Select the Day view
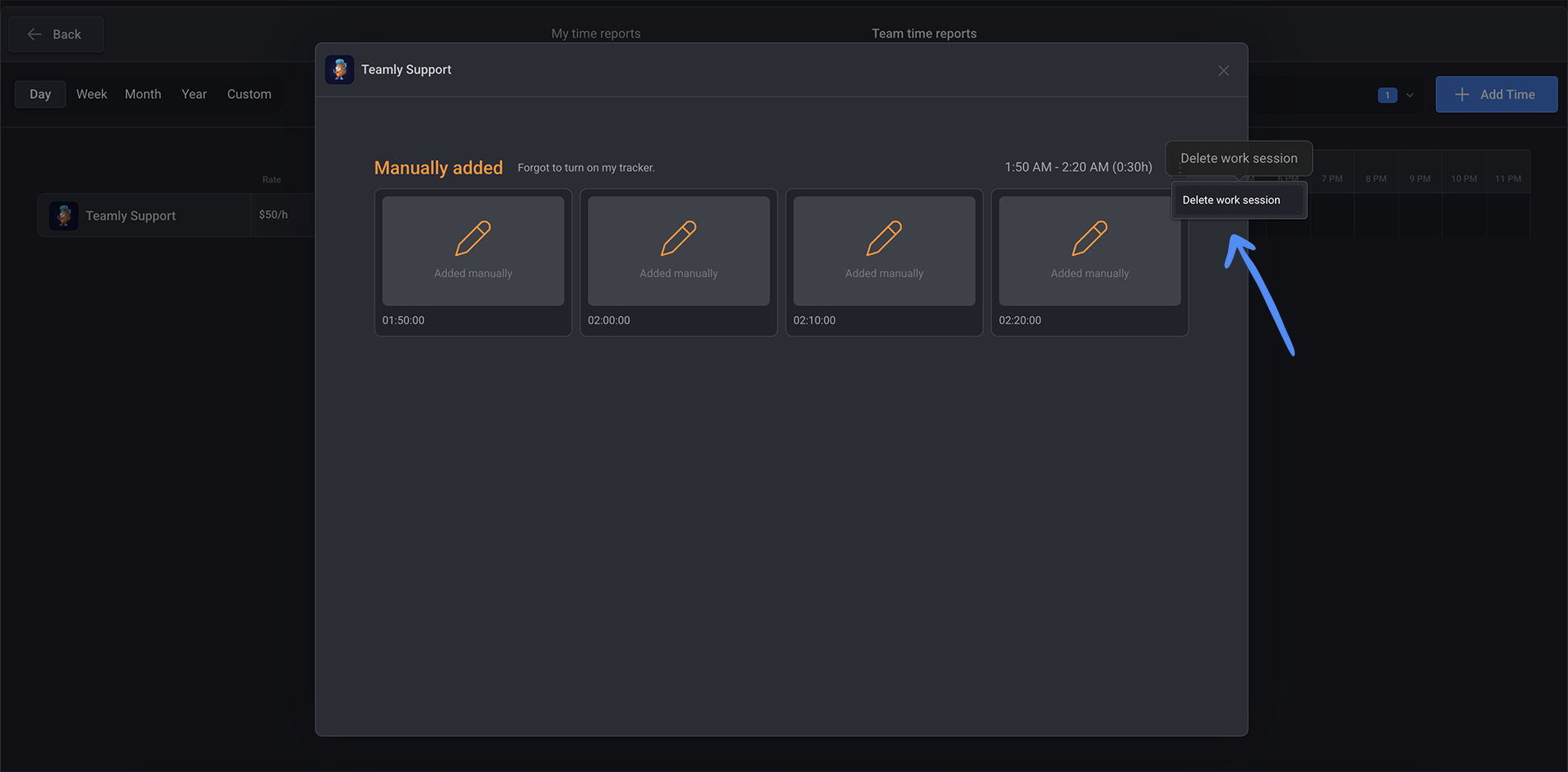Screen dimensions: 1568x772 40,94
